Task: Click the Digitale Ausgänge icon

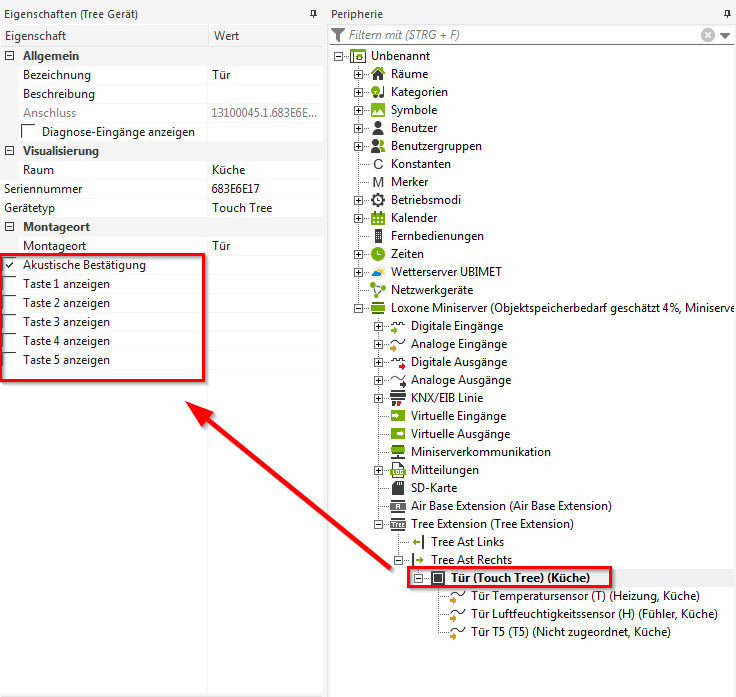Action: pos(398,362)
